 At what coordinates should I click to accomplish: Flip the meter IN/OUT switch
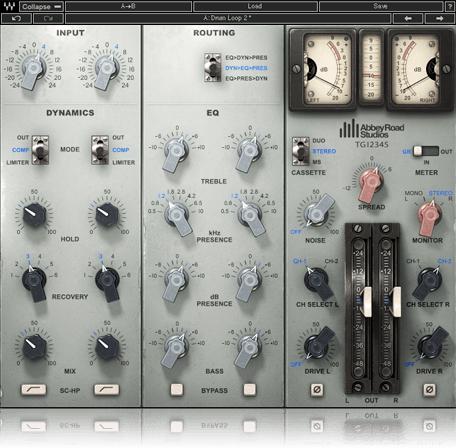pyautogui.click(x=426, y=151)
